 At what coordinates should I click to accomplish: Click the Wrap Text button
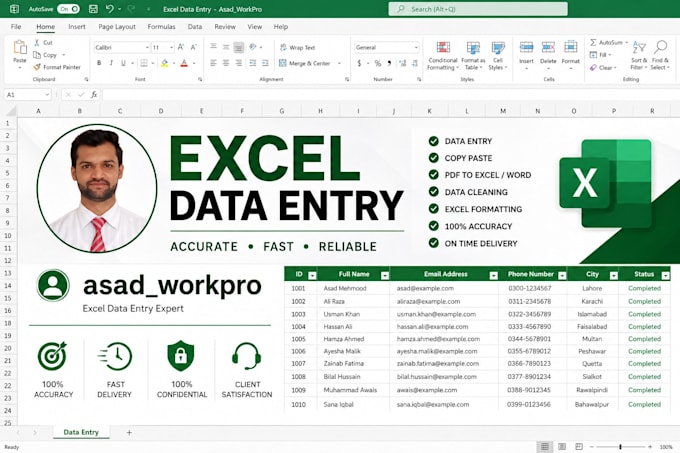[298, 47]
